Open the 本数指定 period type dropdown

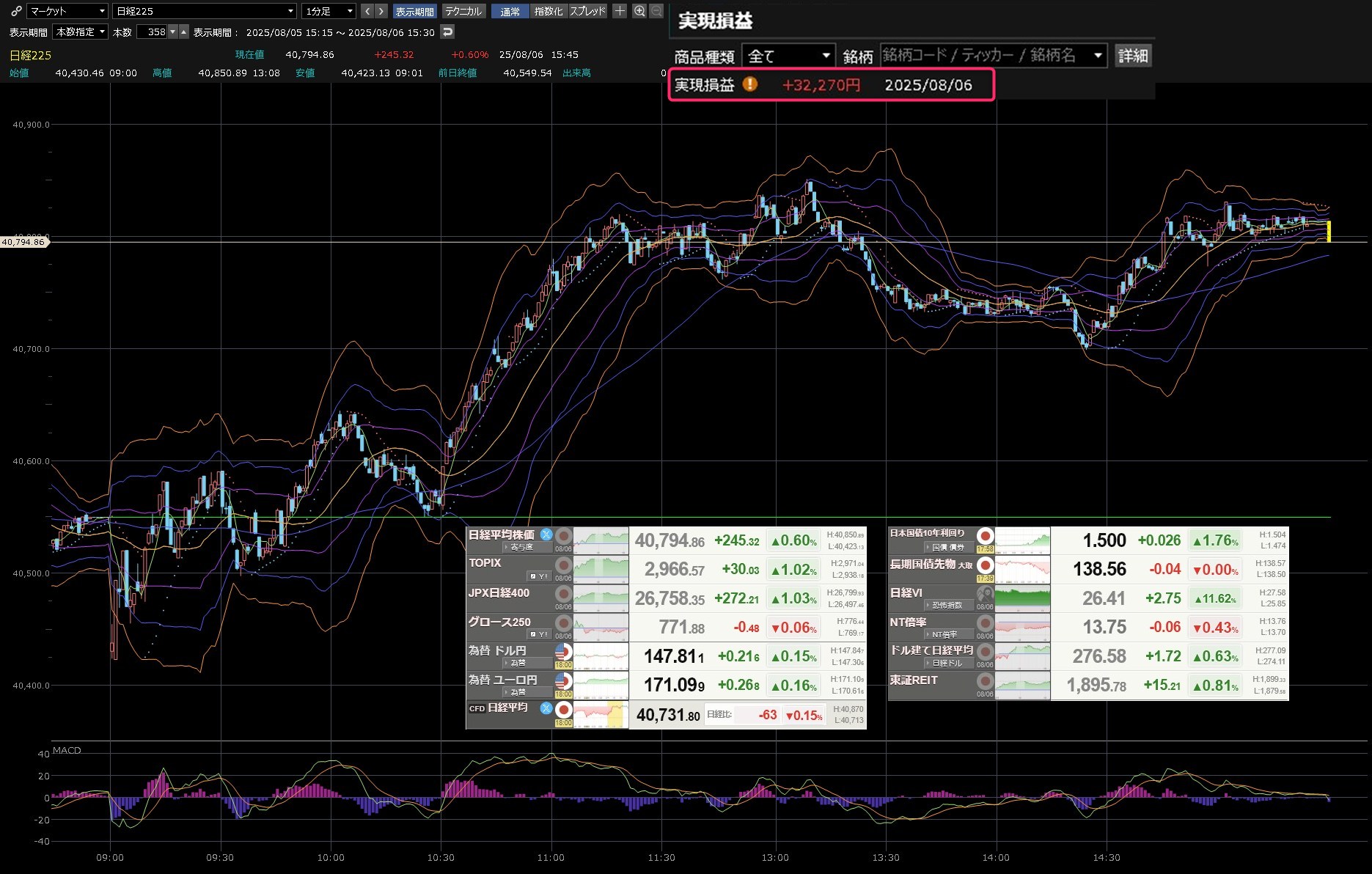click(81, 32)
